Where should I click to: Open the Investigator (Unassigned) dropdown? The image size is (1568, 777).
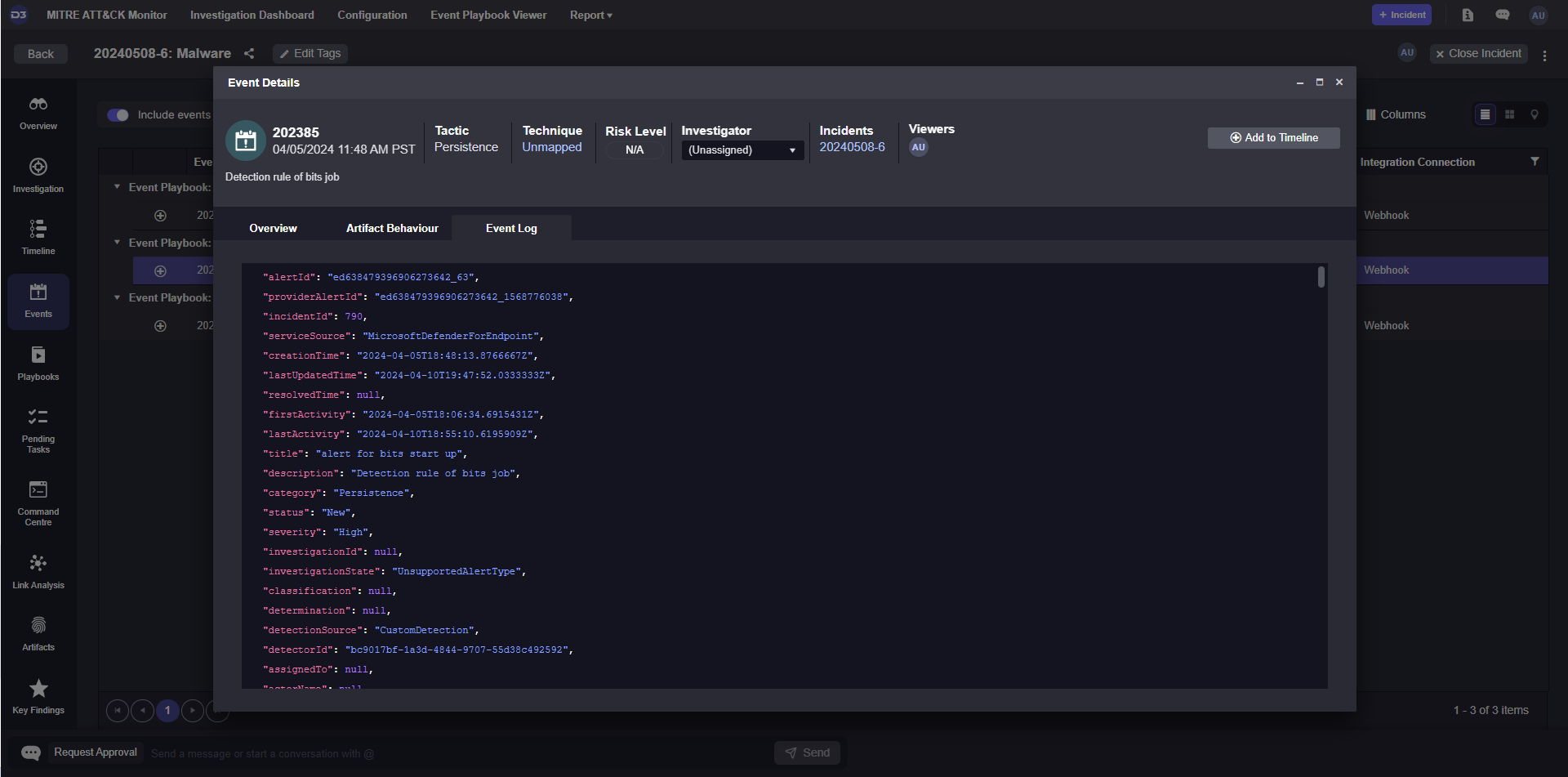pos(742,150)
